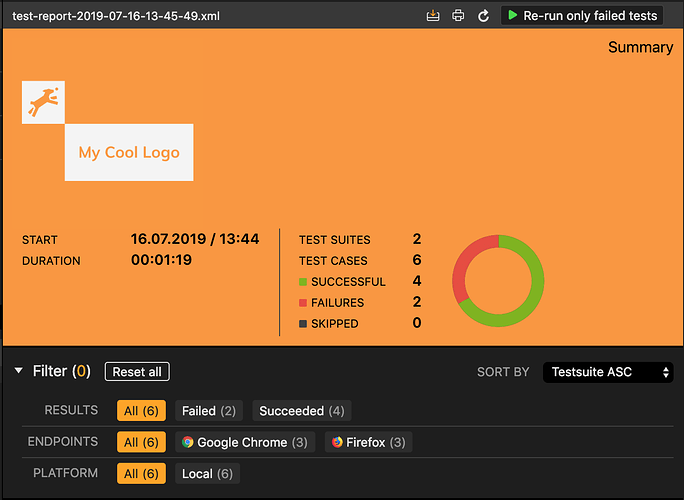Select All (6) in Endpoints row
This screenshot has height=500, width=684.
tap(141, 442)
